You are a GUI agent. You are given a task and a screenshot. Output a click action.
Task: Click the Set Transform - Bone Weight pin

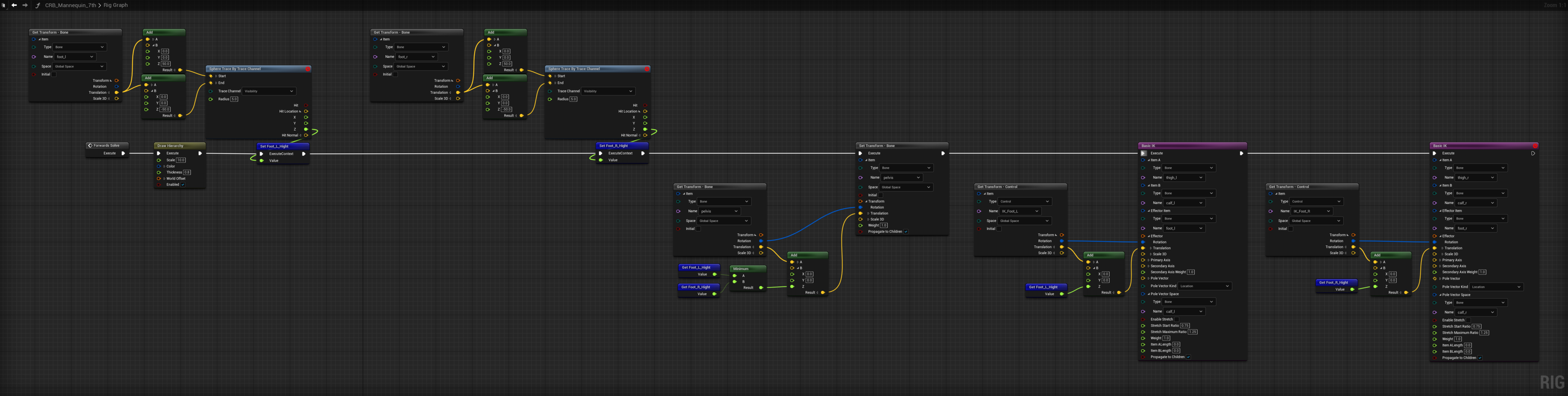pyautogui.click(x=861, y=226)
